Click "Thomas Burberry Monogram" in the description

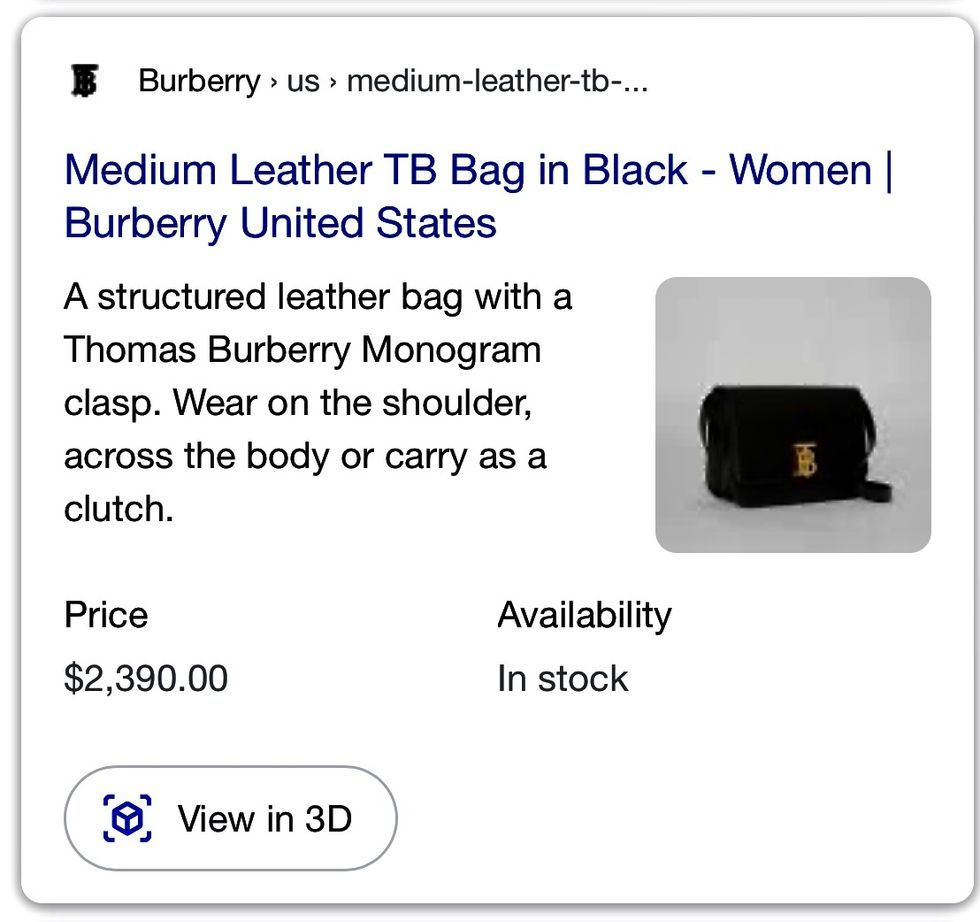[x=302, y=350]
